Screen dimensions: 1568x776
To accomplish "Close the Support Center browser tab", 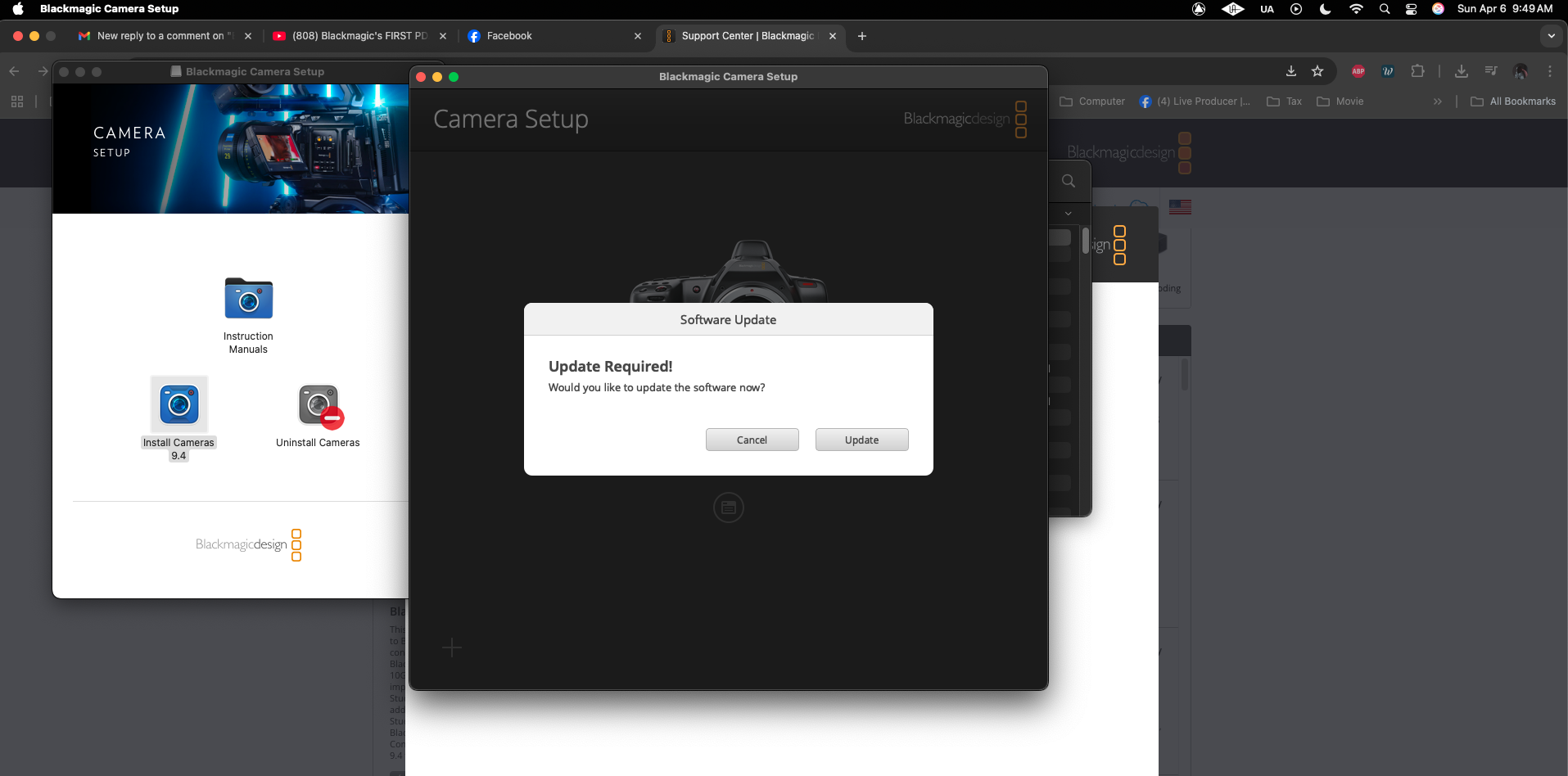I will click(x=833, y=36).
